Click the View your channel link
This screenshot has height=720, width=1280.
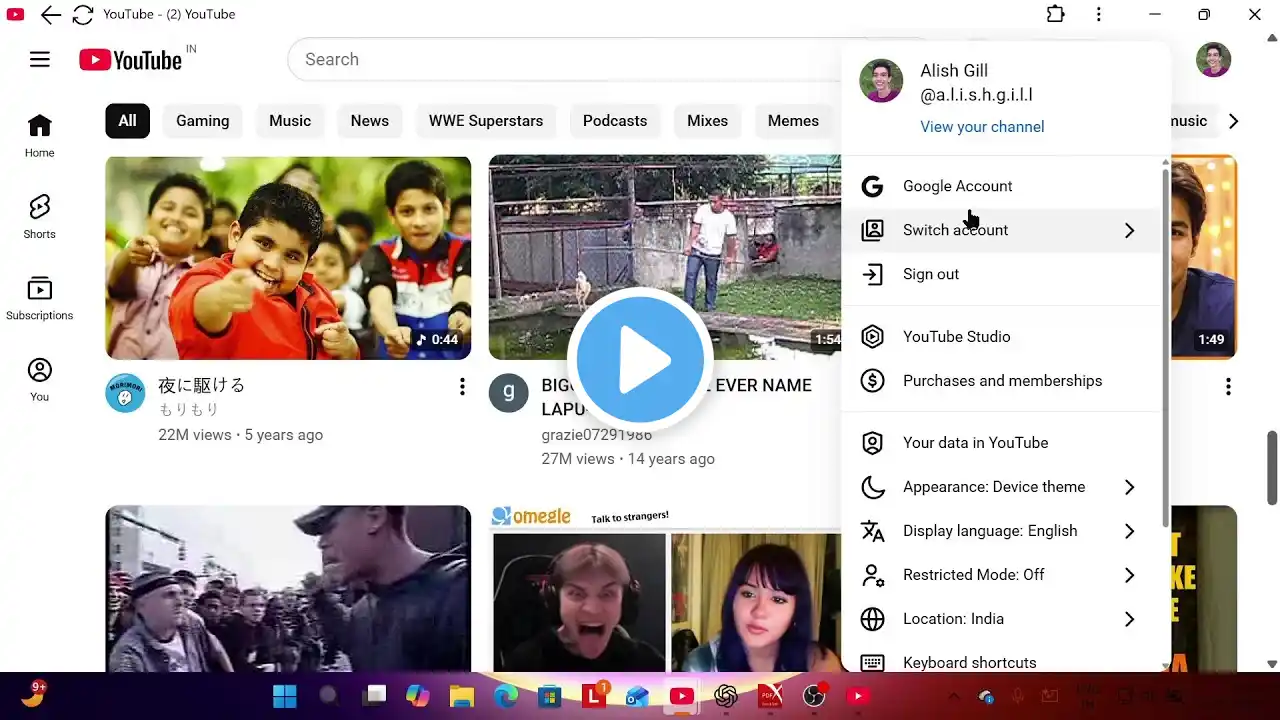[982, 127]
